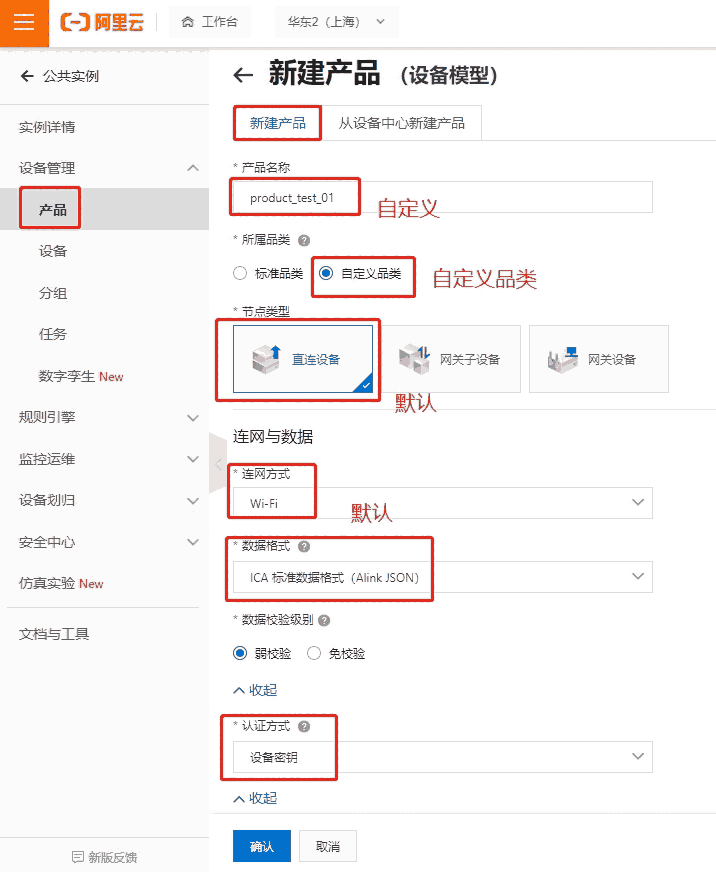This screenshot has height=872, width=716.
Task: Click help icon next to 数据格式
Action: (304, 547)
